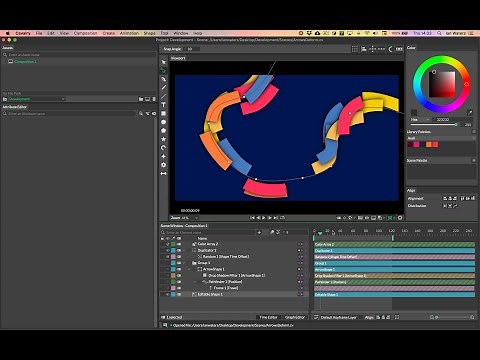Open the Composition menu
This screenshot has height=360, width=480.
point(85,33)
